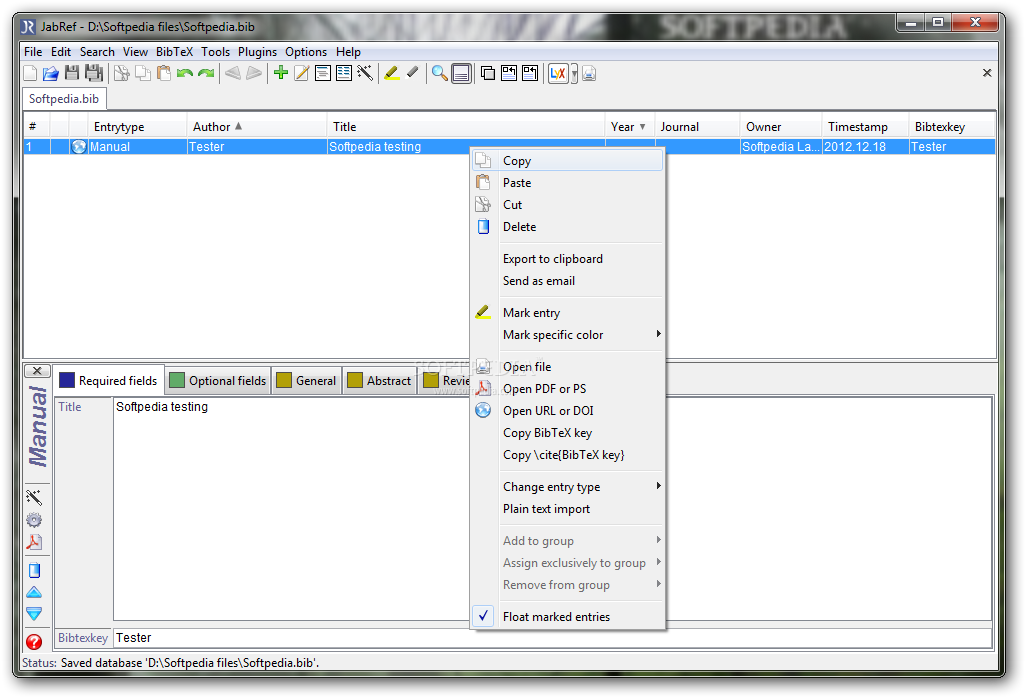The height and width of the screenshot is (698, 1026).
Task: Click the Copy toolbar icon
Action: point(143,73)
